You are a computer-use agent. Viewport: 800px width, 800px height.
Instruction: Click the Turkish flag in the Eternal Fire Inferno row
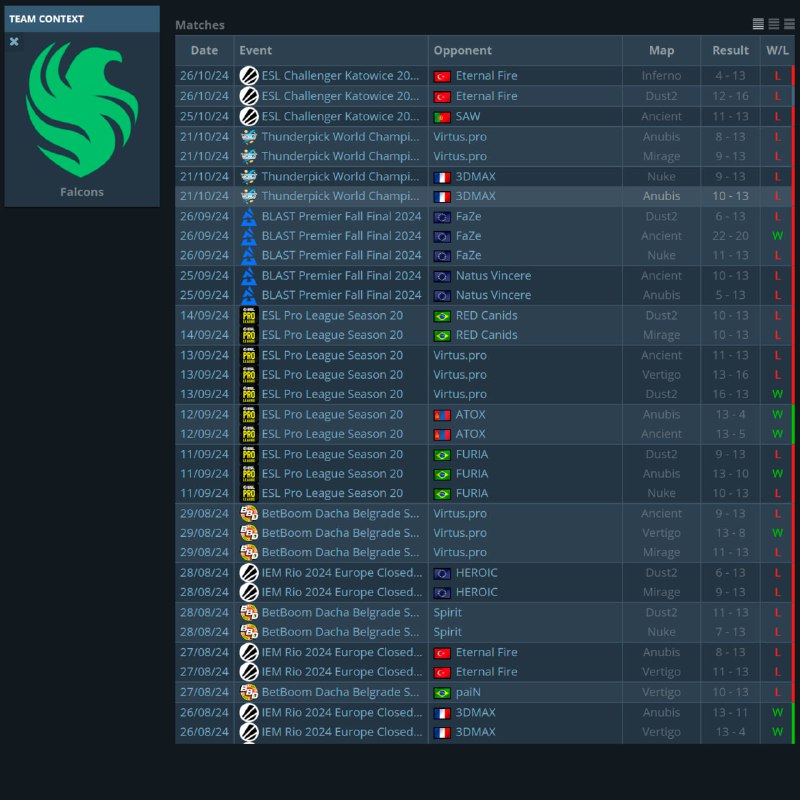442,77
